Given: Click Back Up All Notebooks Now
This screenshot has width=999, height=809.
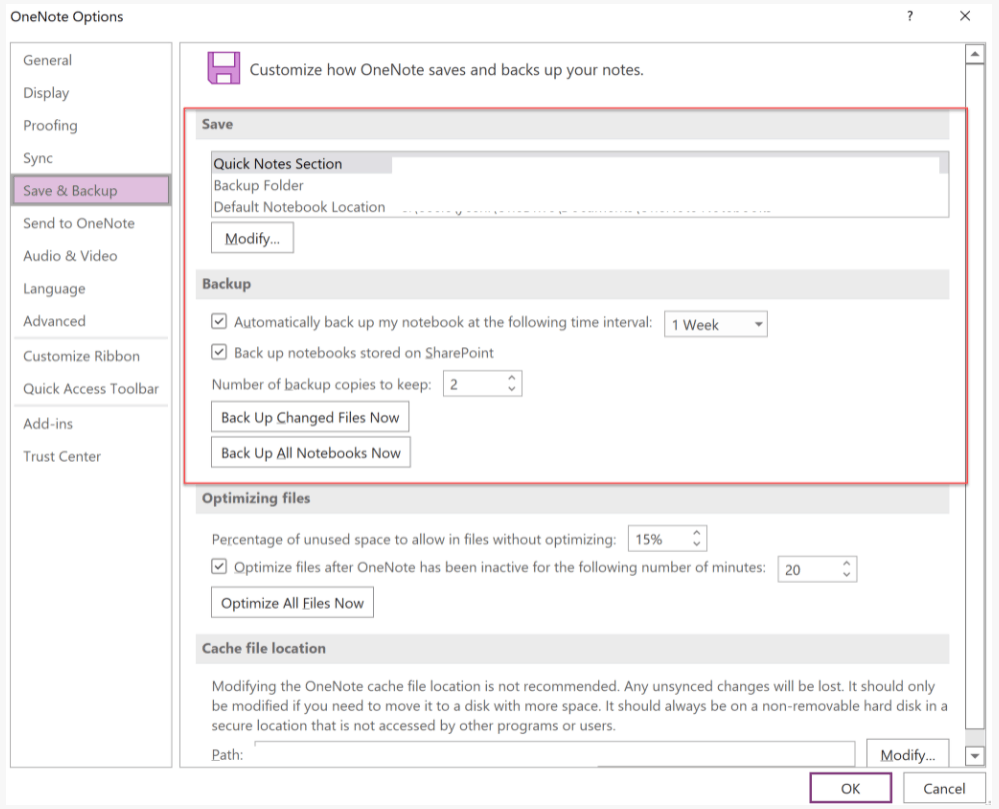Looking at the screenshot, I should click(311, 453).
